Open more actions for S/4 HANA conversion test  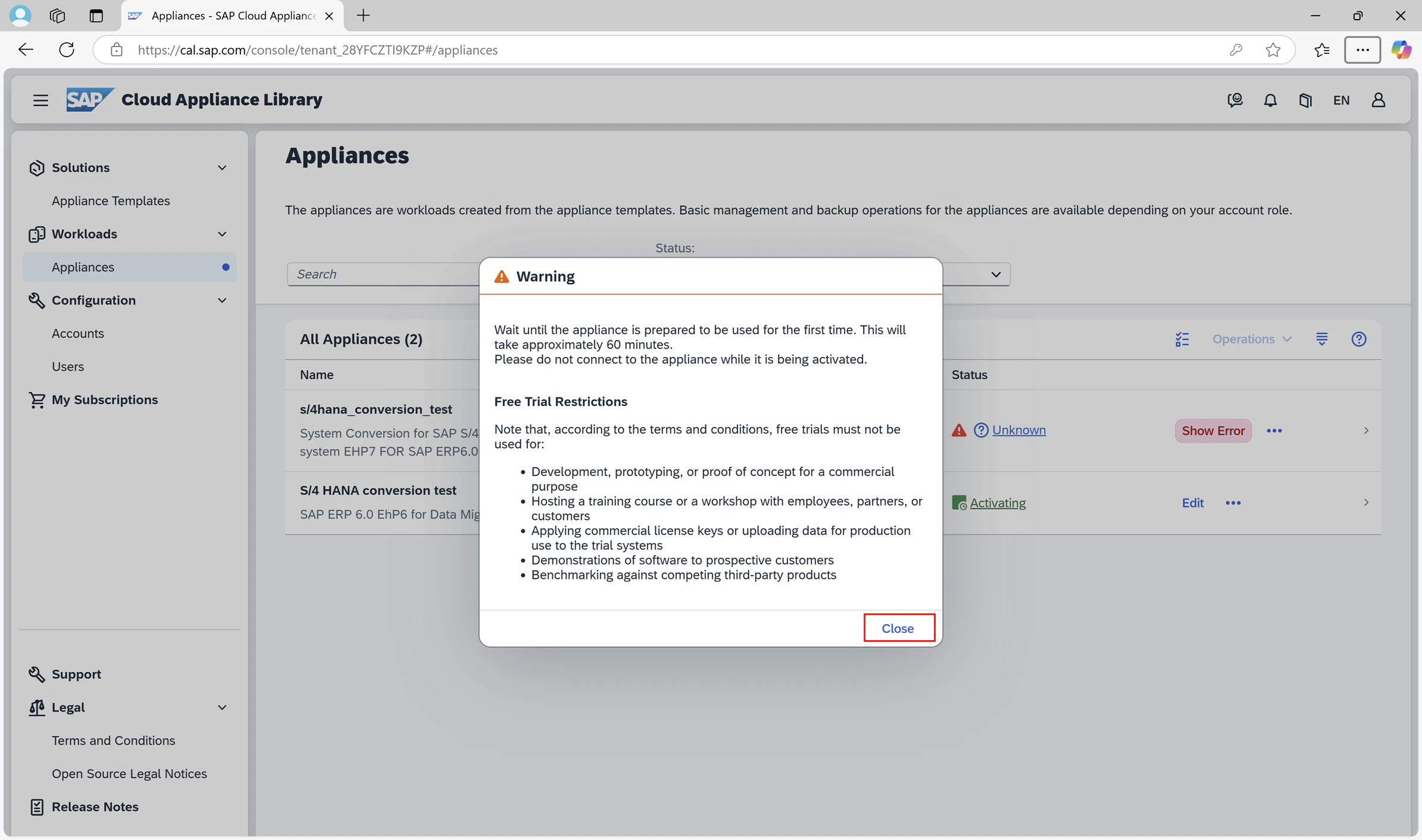(x=1233, y=503)
